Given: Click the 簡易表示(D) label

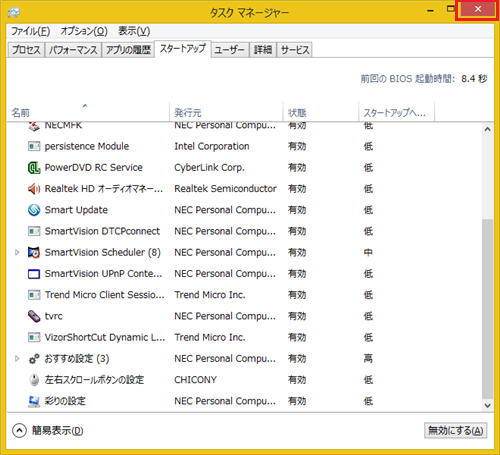Looking at the screenshot, I should point(58,431).
